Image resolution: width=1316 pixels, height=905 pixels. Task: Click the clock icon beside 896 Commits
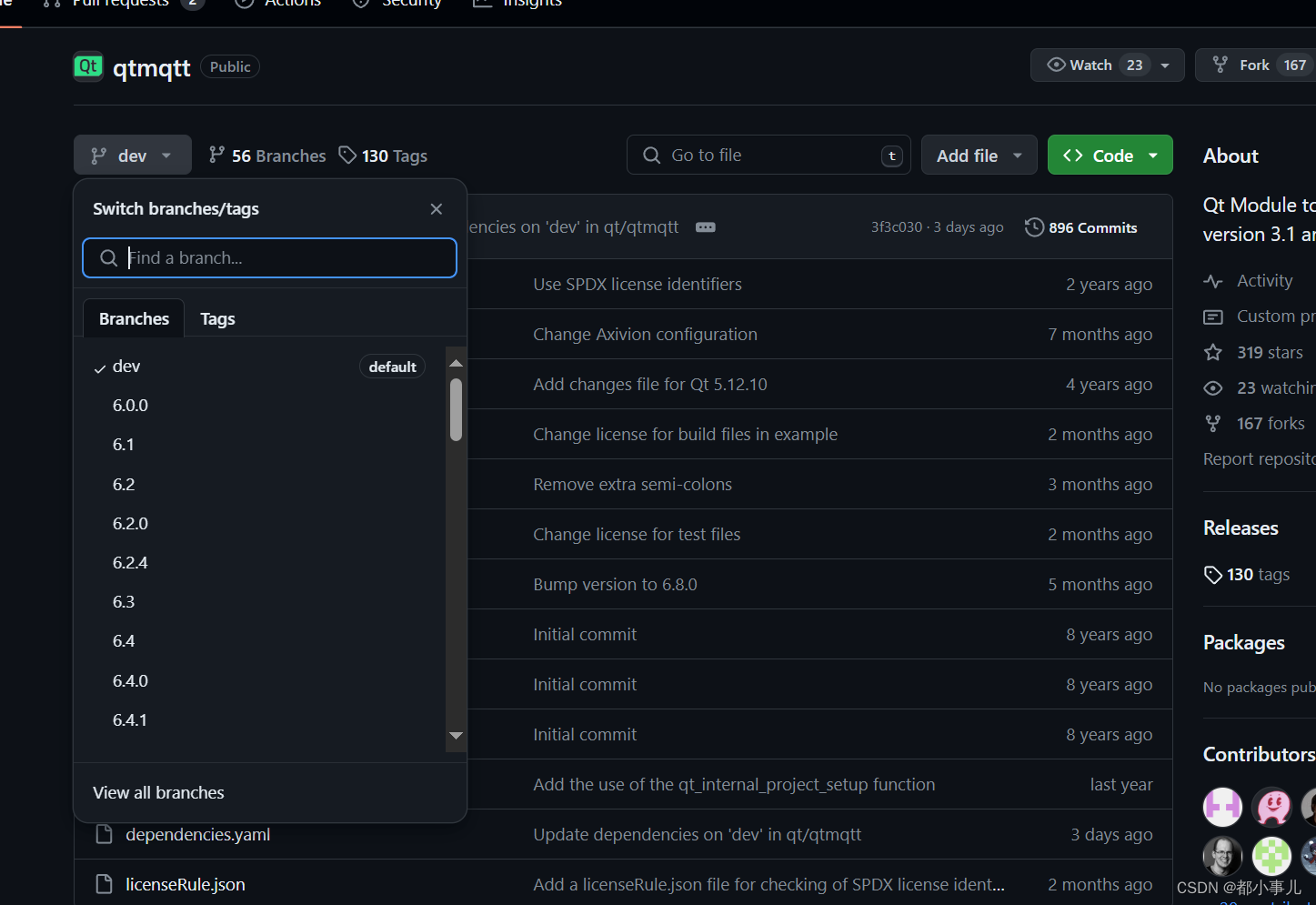[1034, 227]
